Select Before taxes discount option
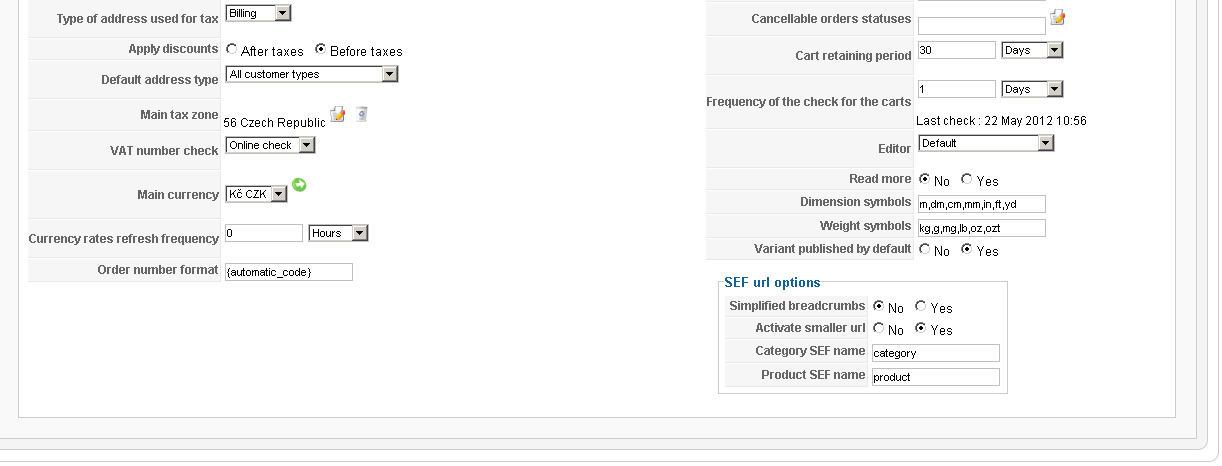 tap(321, 49)
